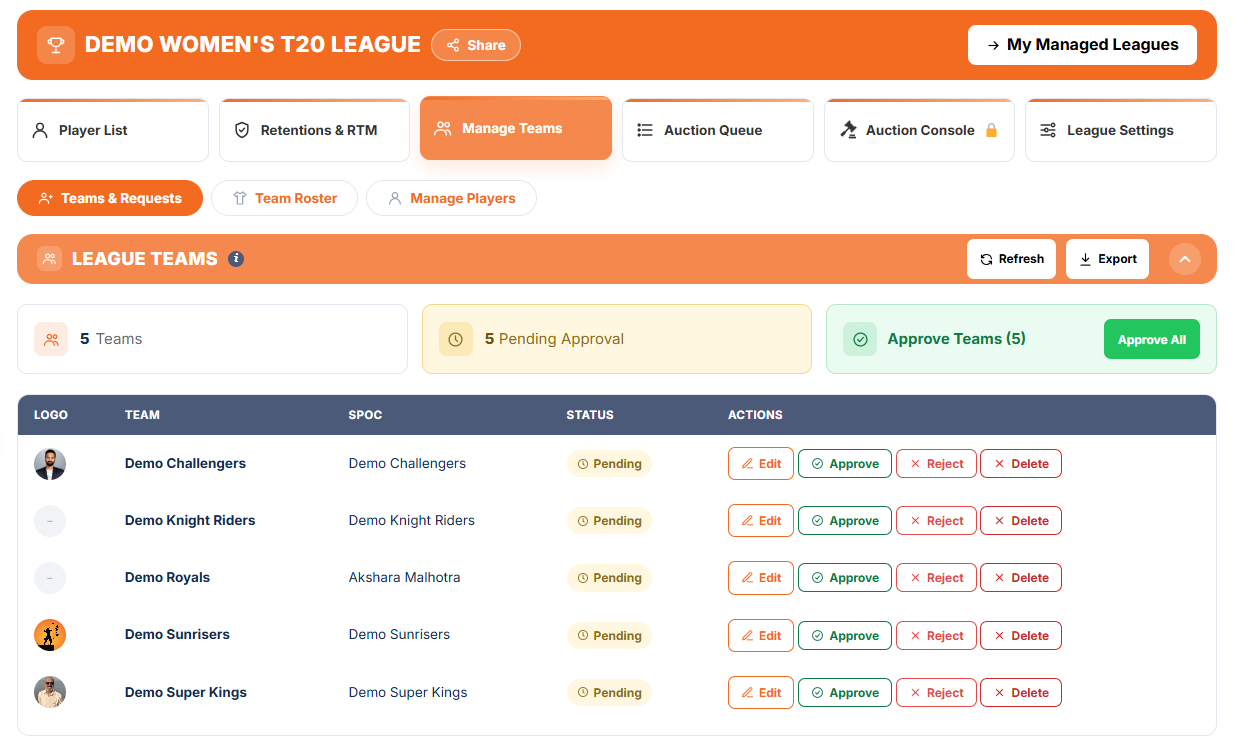The height and width of the screenshot is (746, 1236).
Task: Click the checkmark icon in Approve Teams card
Action: 860,339
